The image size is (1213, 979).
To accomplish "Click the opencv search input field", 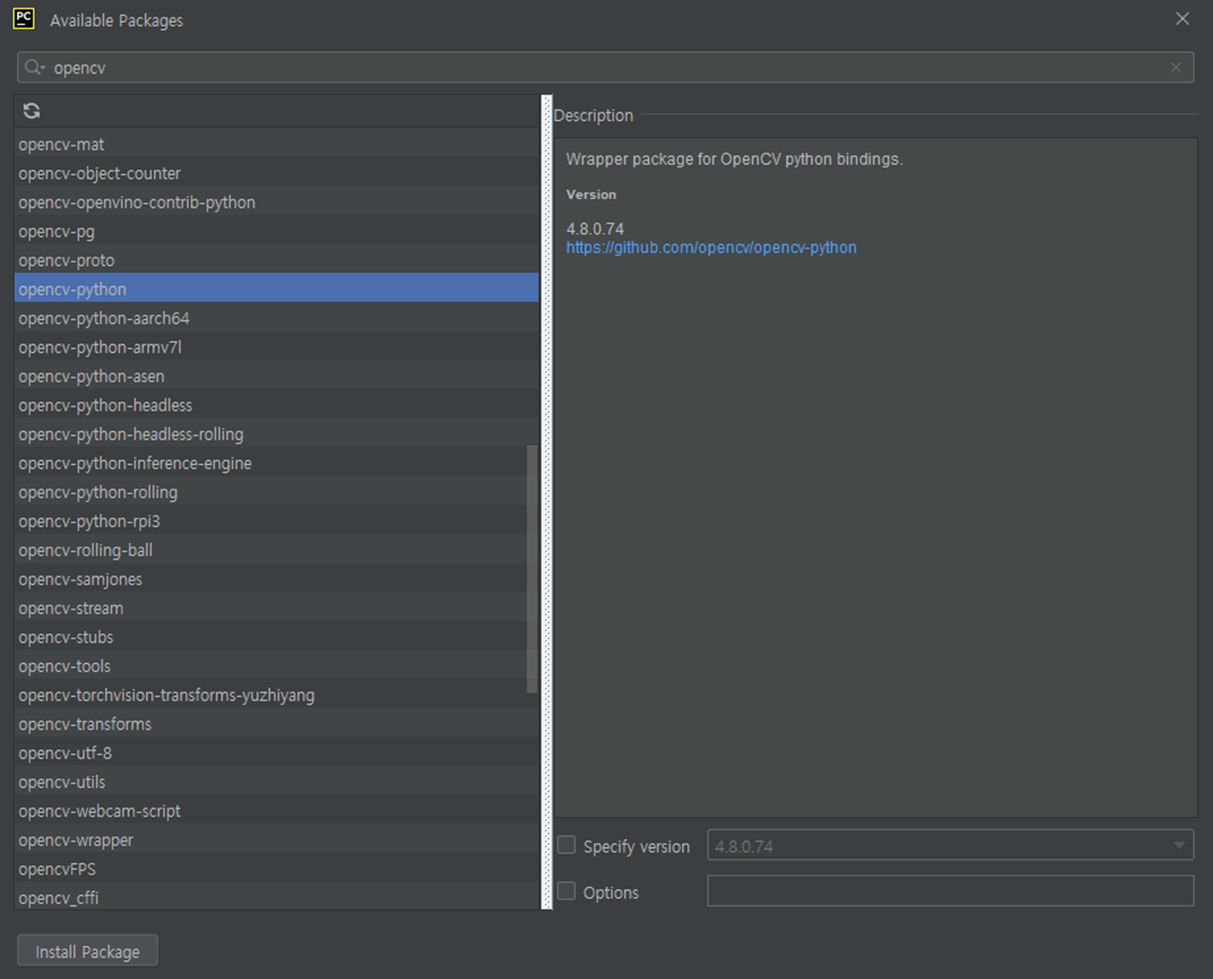I will click(605, 67).
